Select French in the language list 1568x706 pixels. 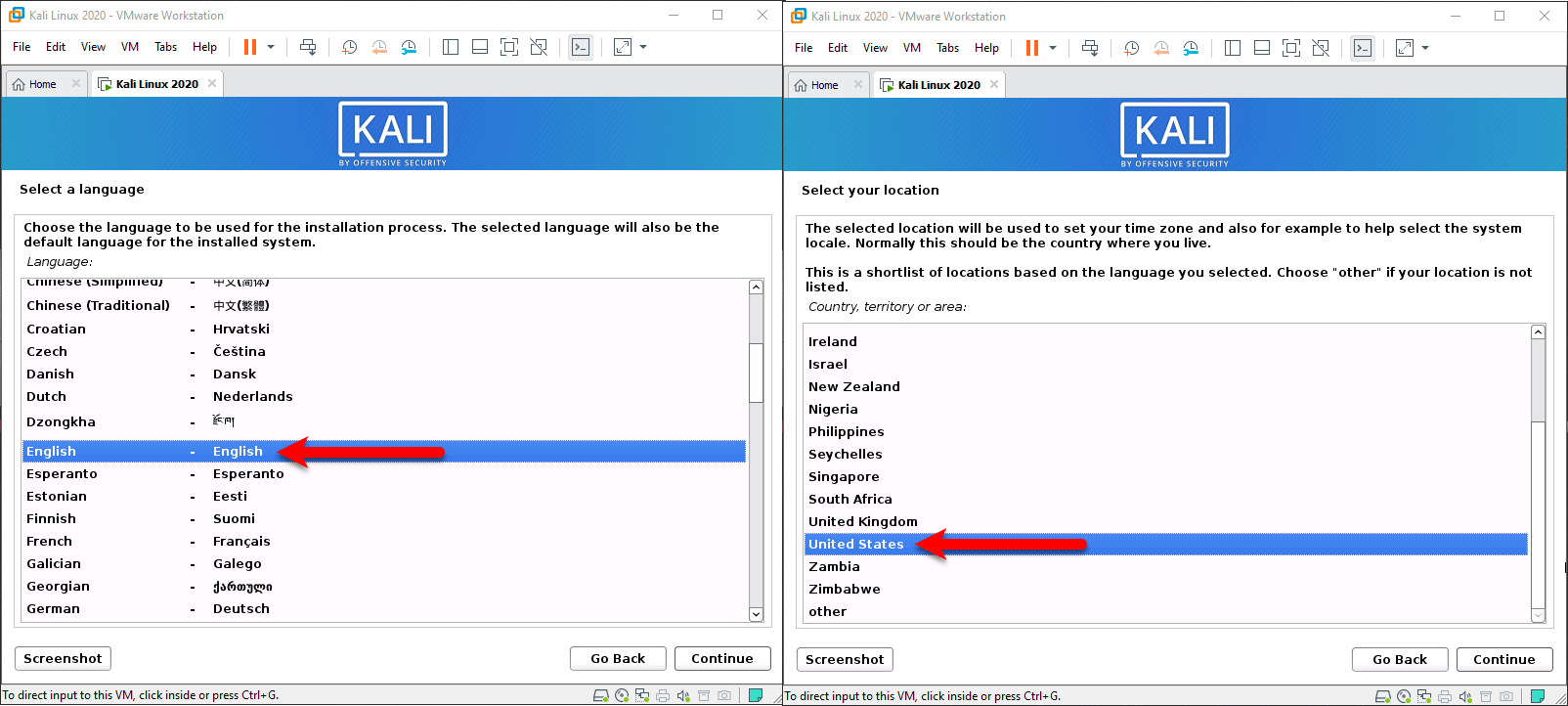384,541
